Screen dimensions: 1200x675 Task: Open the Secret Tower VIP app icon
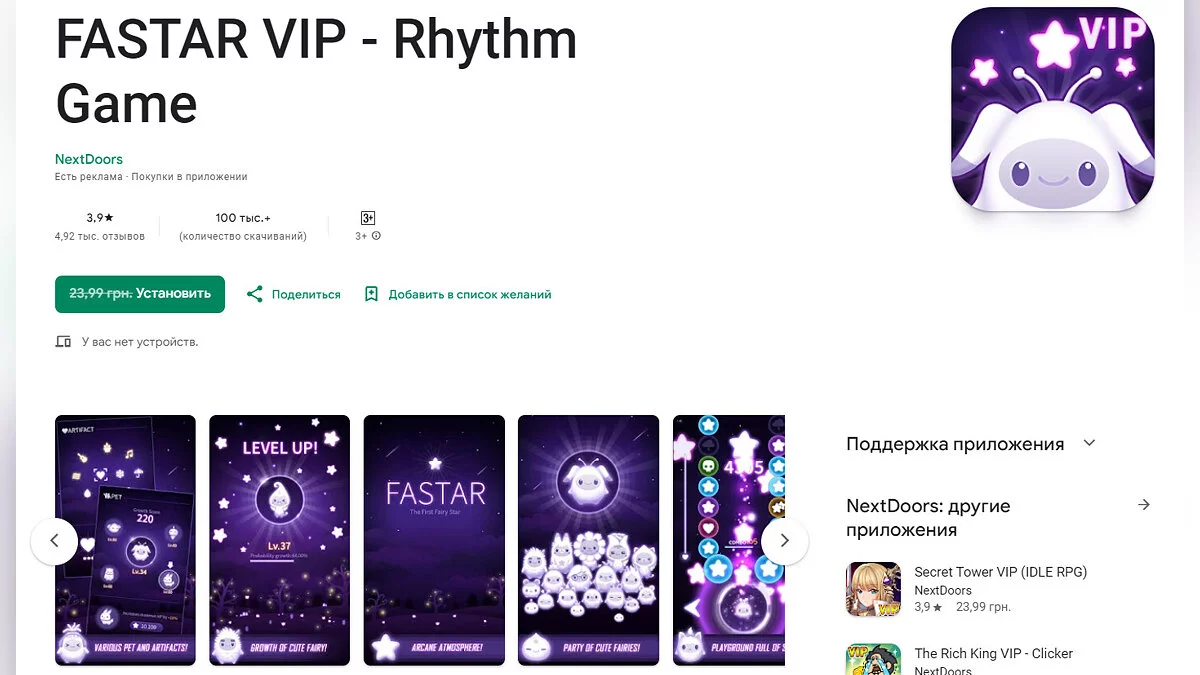point(873,589)
